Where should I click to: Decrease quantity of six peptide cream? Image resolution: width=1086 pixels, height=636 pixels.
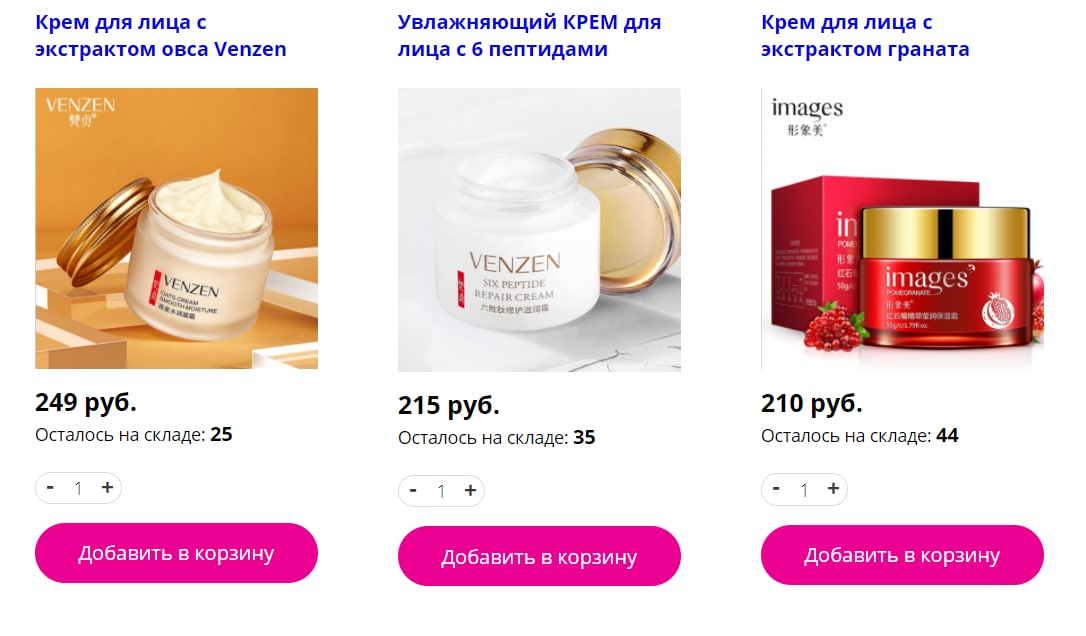[x=413, y=491]
